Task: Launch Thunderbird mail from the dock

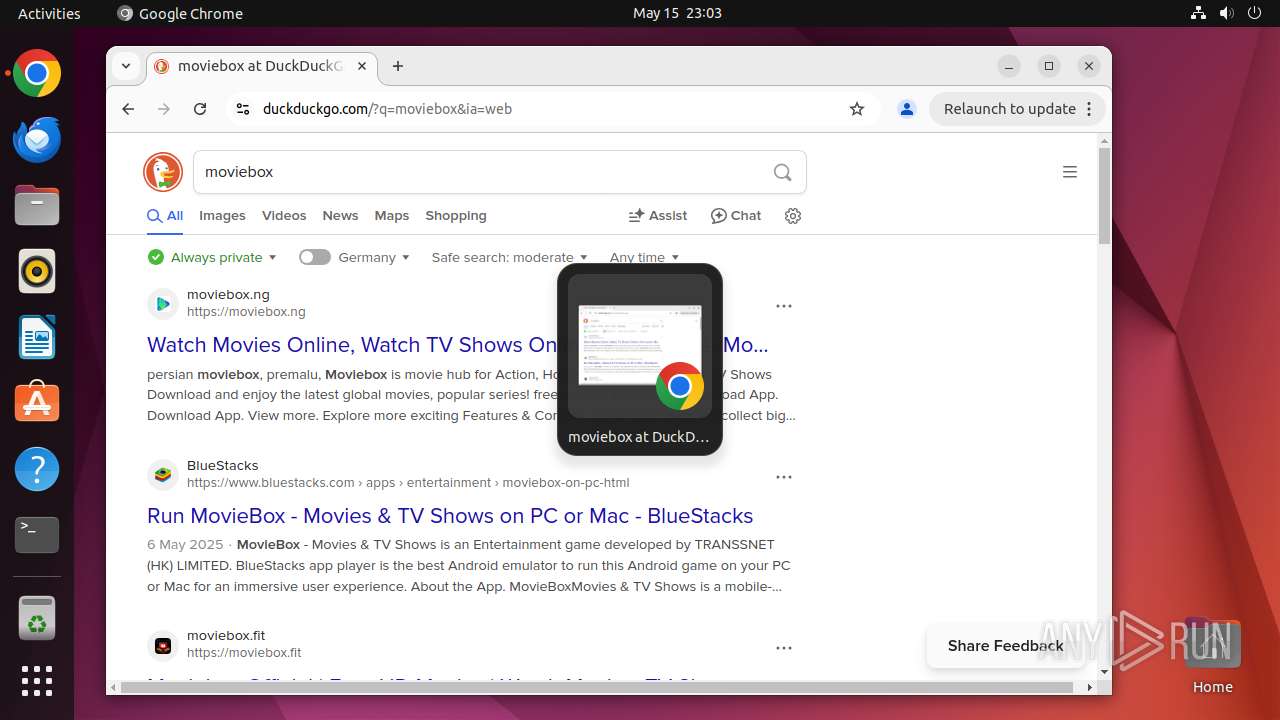Action: [x=37, y=140]
